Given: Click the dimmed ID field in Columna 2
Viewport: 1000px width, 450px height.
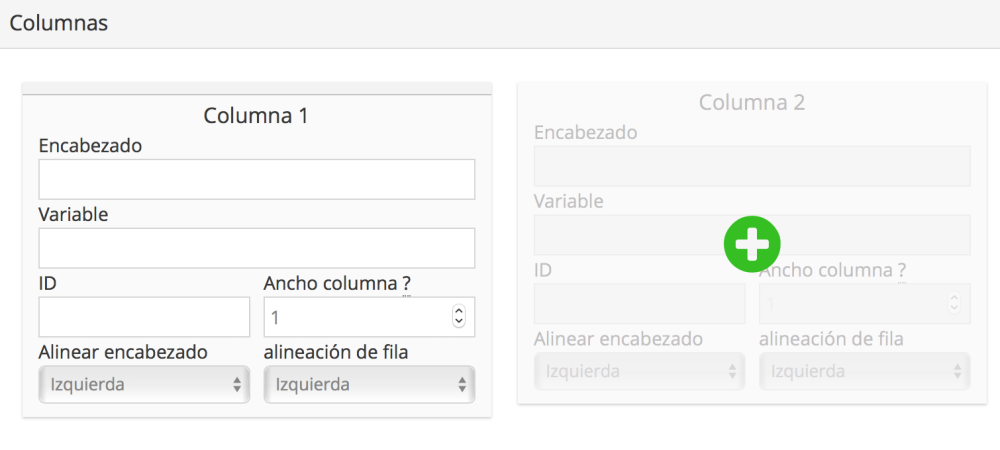Looking at the screenshot, I should 640,303.
